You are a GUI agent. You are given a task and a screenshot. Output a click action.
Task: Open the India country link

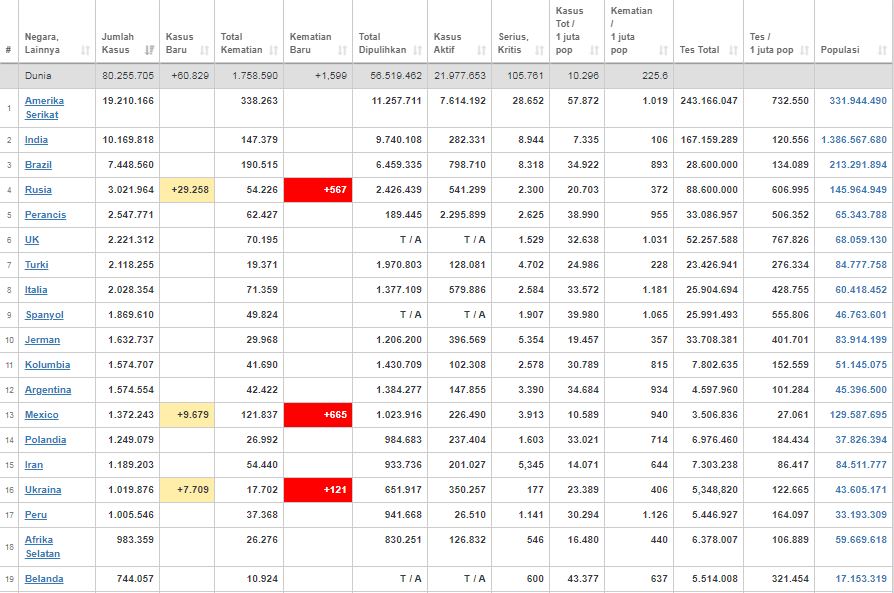coord(36,140)
